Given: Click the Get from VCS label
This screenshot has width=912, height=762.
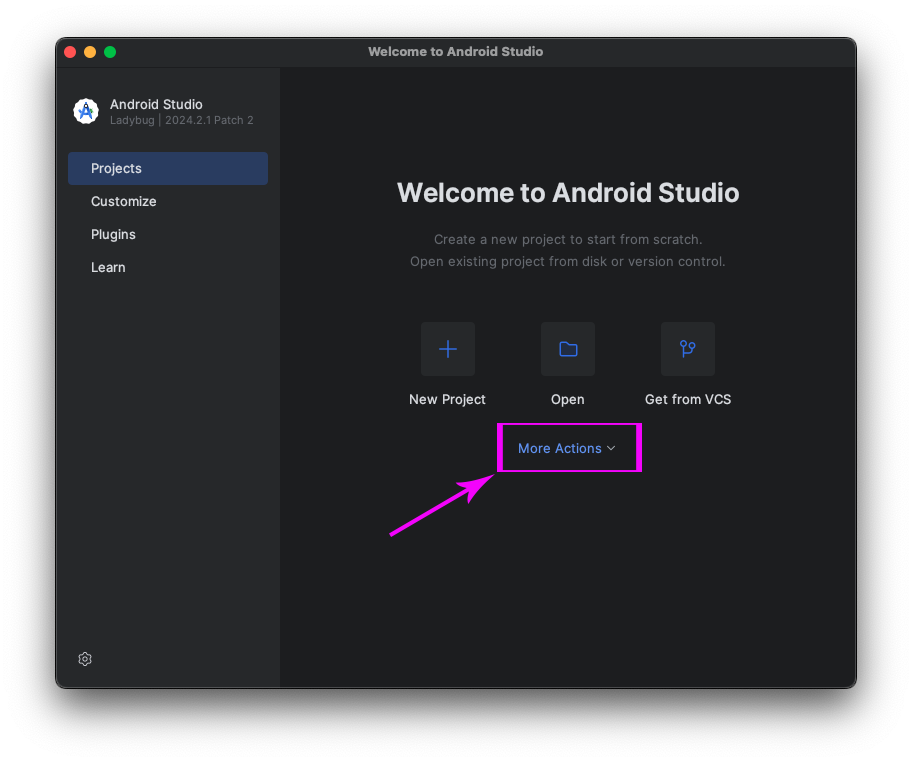Looking at the screenshot, I should (x=688, y=400).
